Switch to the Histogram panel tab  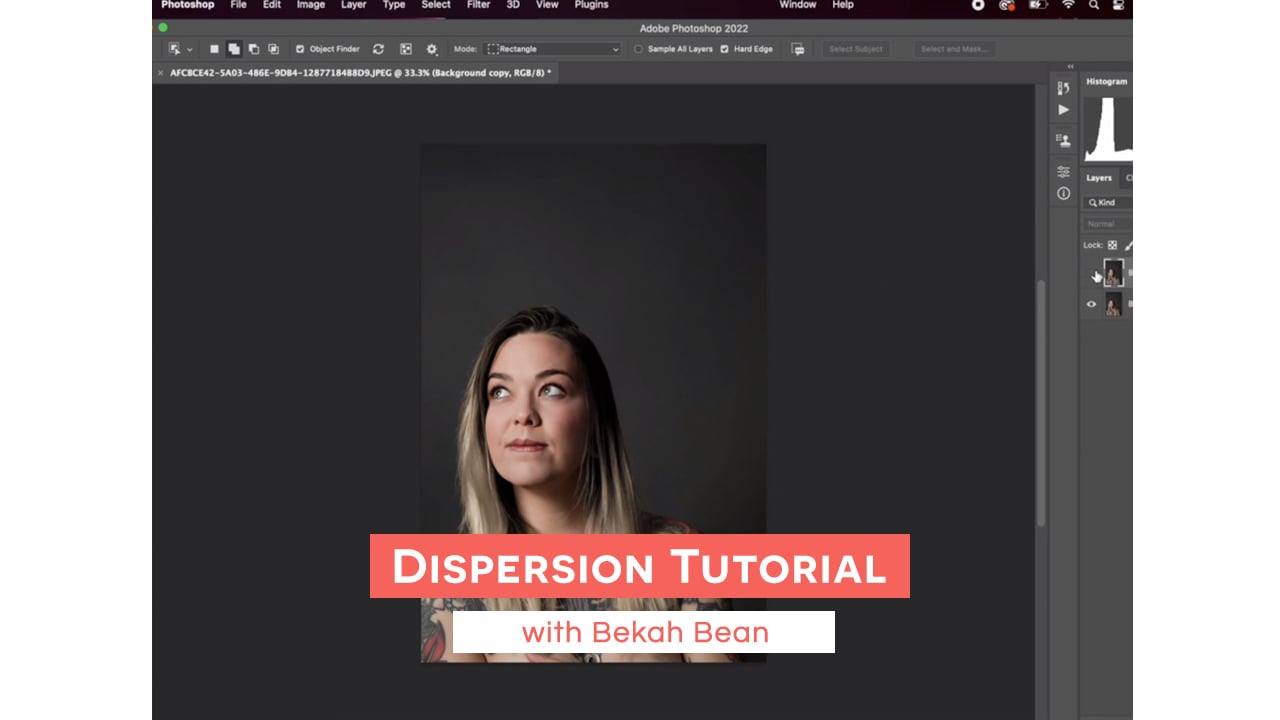click(x=1106, y=81)
